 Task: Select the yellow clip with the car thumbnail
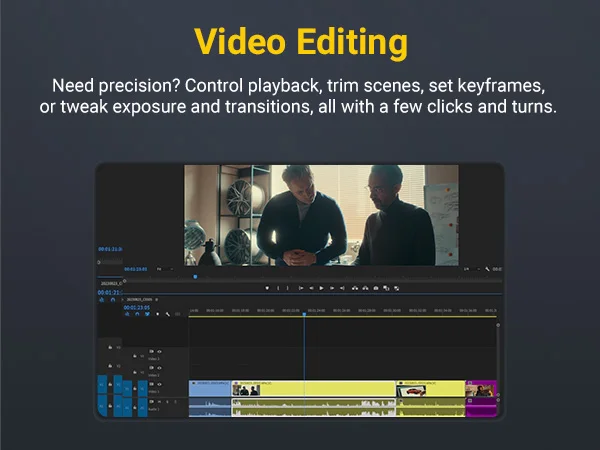click(430, 388)
